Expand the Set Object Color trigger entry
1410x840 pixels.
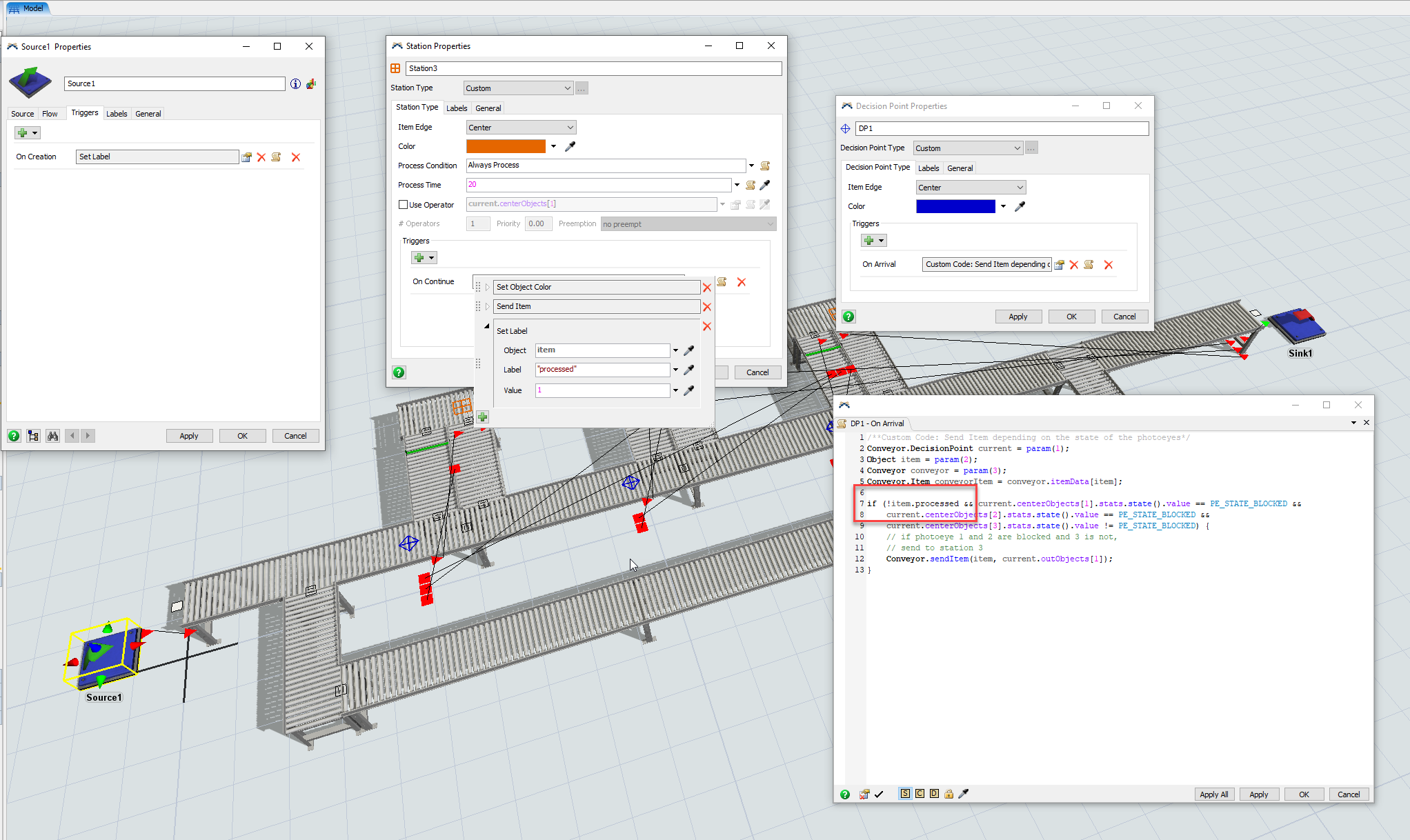pyautogui.click(x=487, y=287)
